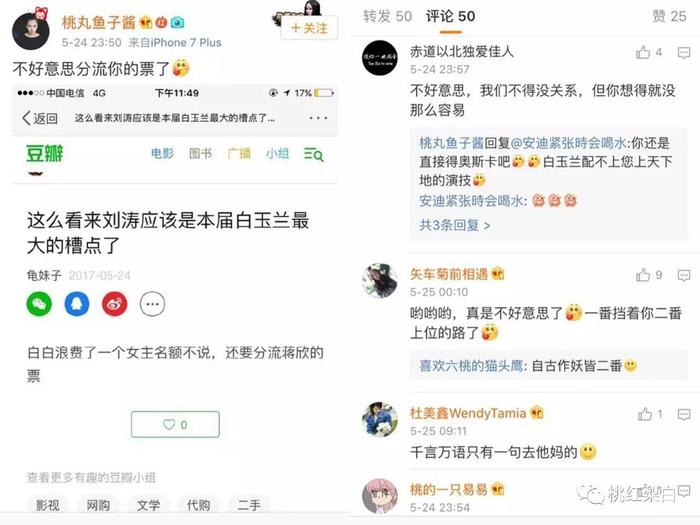Open Douban 电影 link
Screen dimensions: 700x525
click(x=162, y=154)
